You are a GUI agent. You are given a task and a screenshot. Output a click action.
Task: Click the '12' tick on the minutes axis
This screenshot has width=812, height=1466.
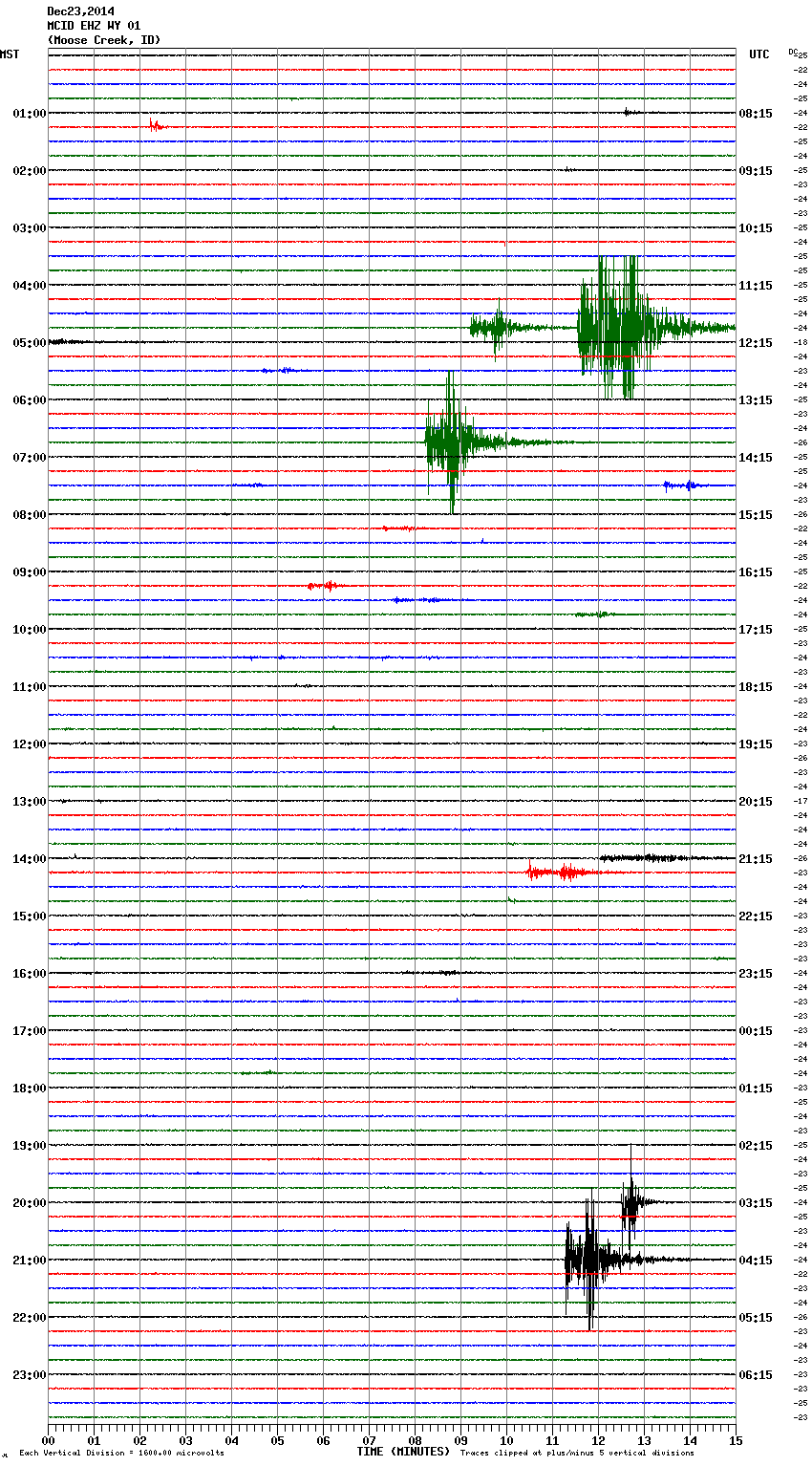(598, 1440)
